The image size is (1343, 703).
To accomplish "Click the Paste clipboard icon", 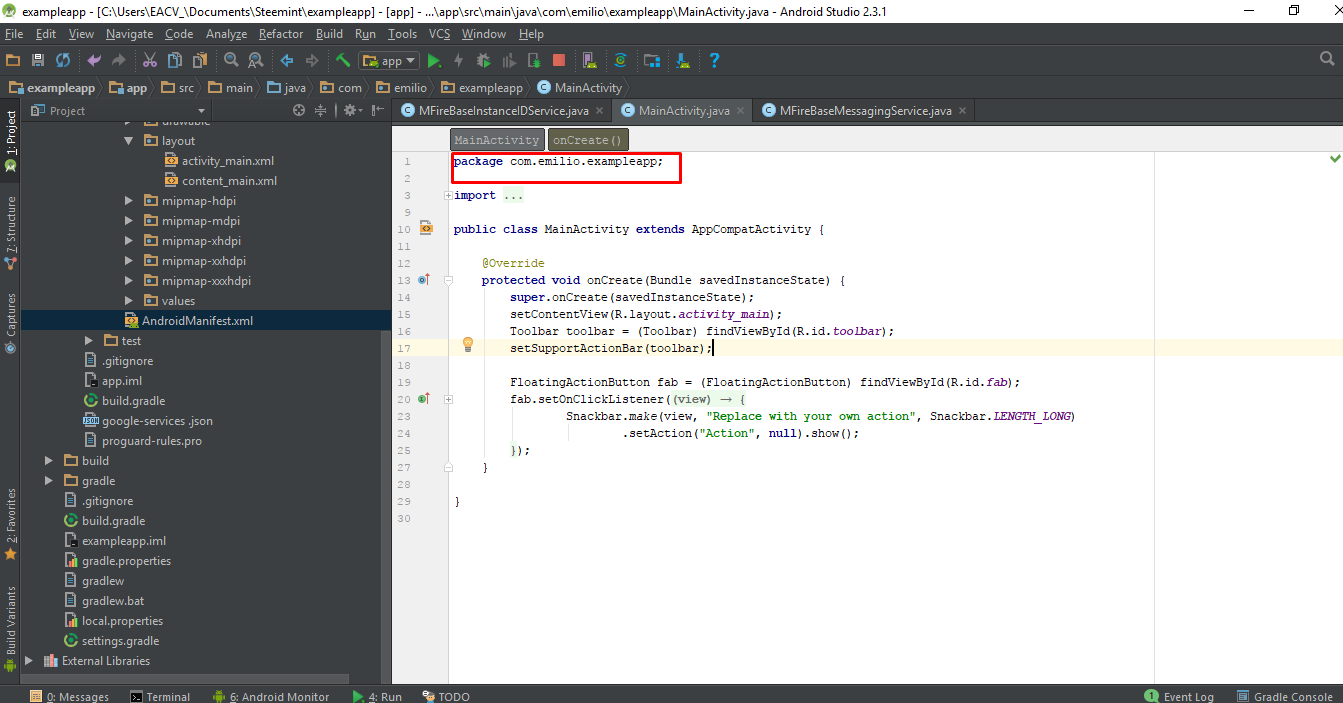I will click(x=200, y=61).
